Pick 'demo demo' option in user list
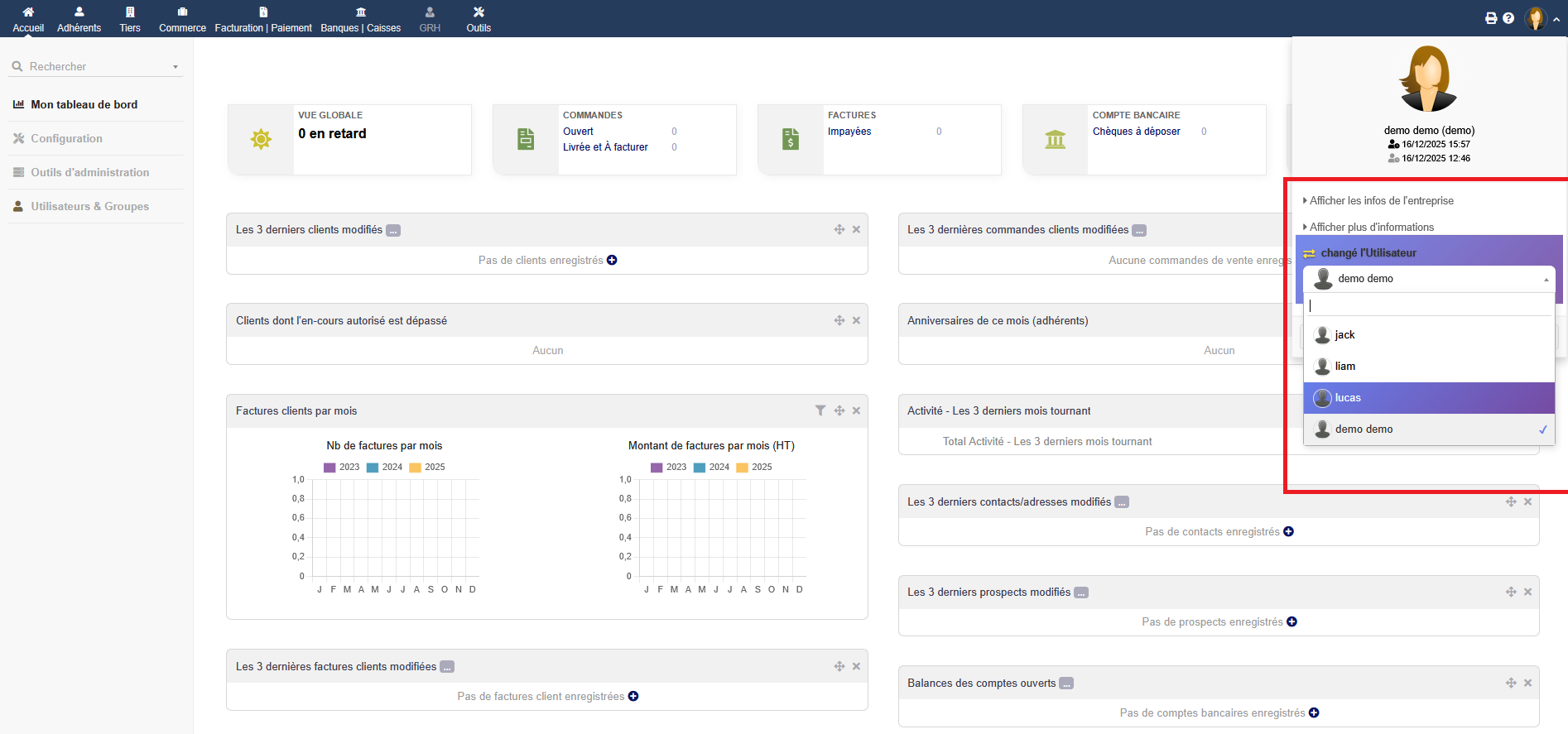The height and width of the screenshot is (734, 1568). click(1429, 429)
